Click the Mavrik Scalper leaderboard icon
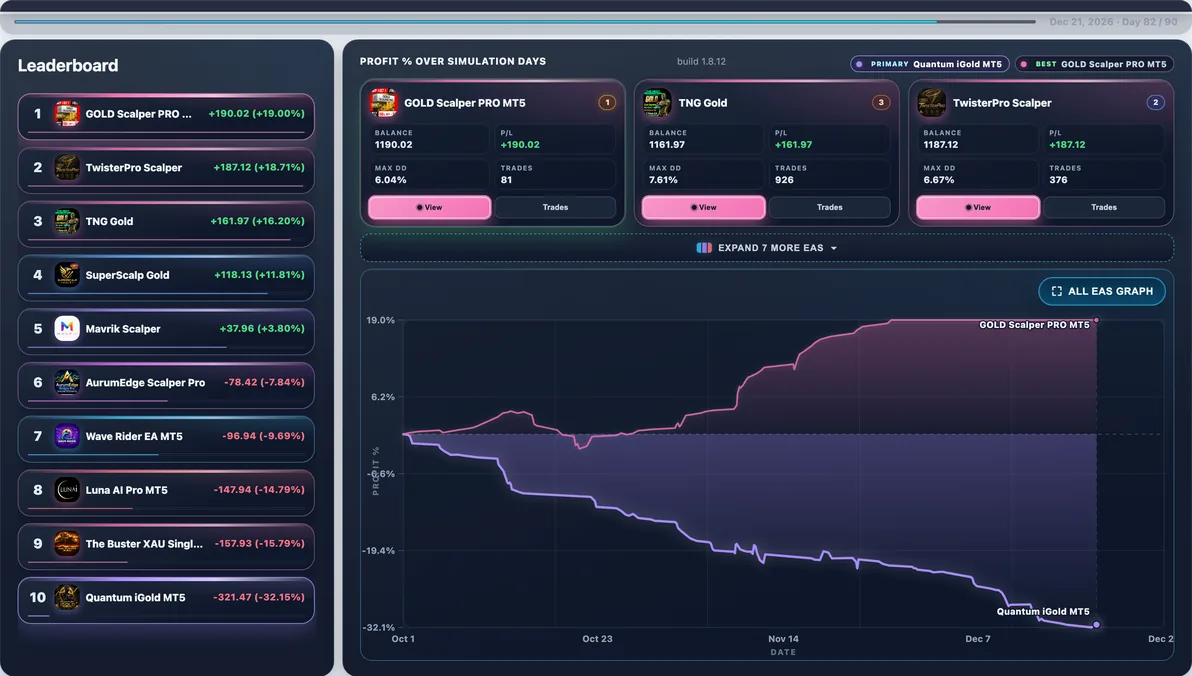Screen dimensions: 1192x676 pos(67,328)
